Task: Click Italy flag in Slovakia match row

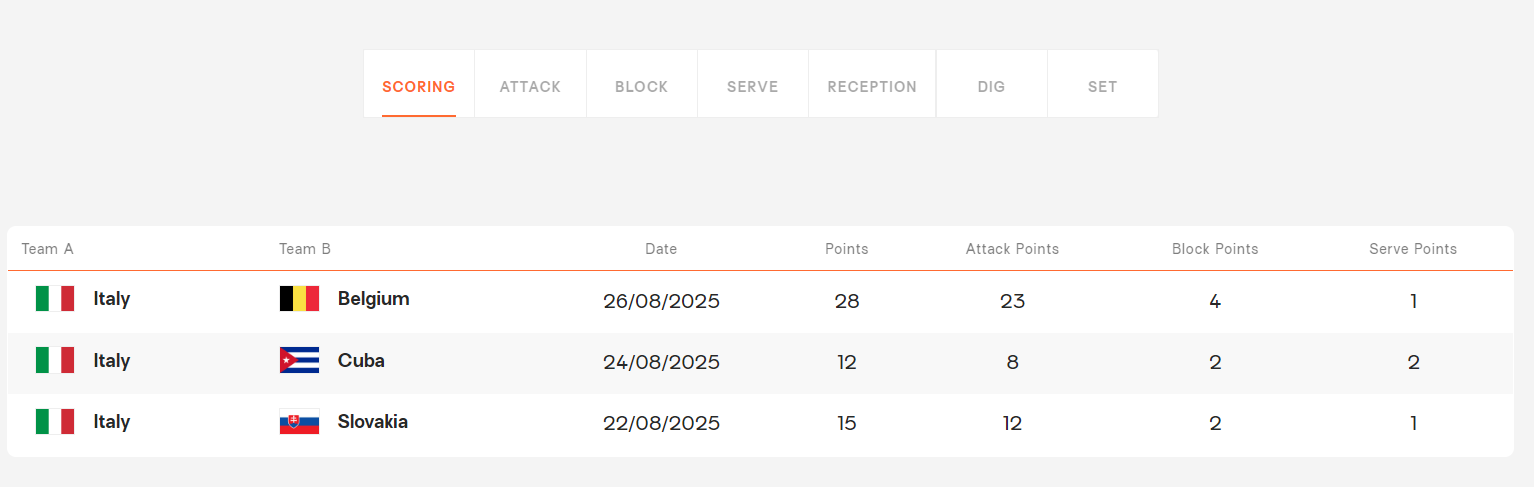Action: pos(55,422)
